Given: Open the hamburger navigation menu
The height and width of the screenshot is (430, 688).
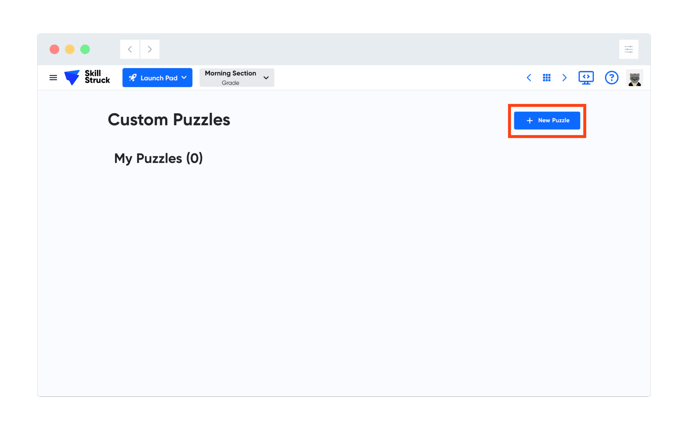Looking at the screenshot, I should tap(53, 78).
